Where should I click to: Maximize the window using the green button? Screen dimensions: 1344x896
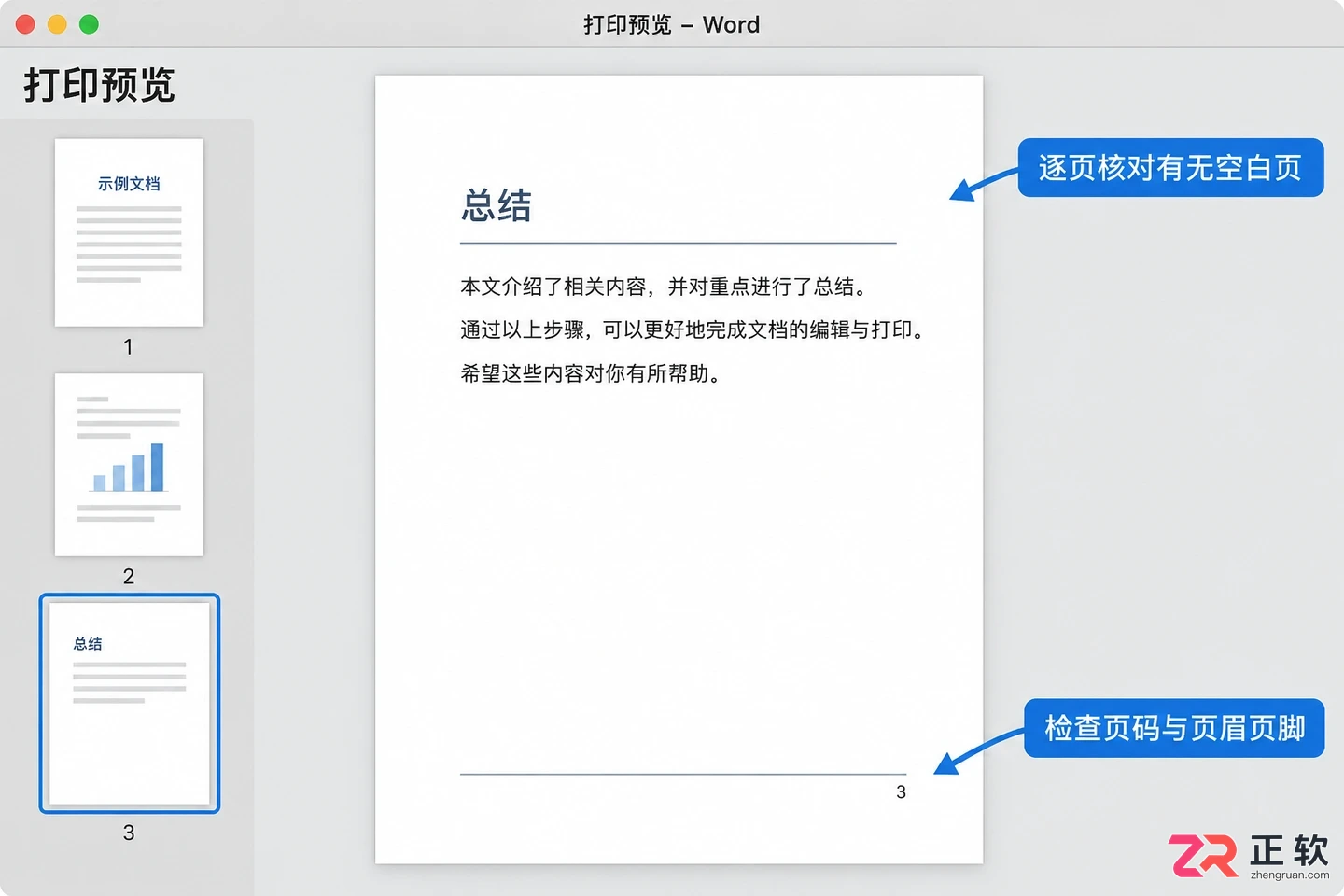pyautogui.click(x=89, y=24)
